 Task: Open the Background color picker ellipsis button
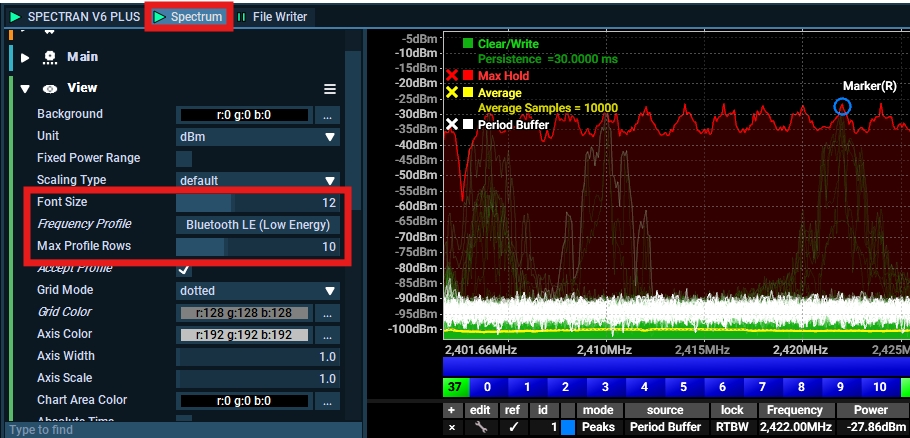(328, 115)
